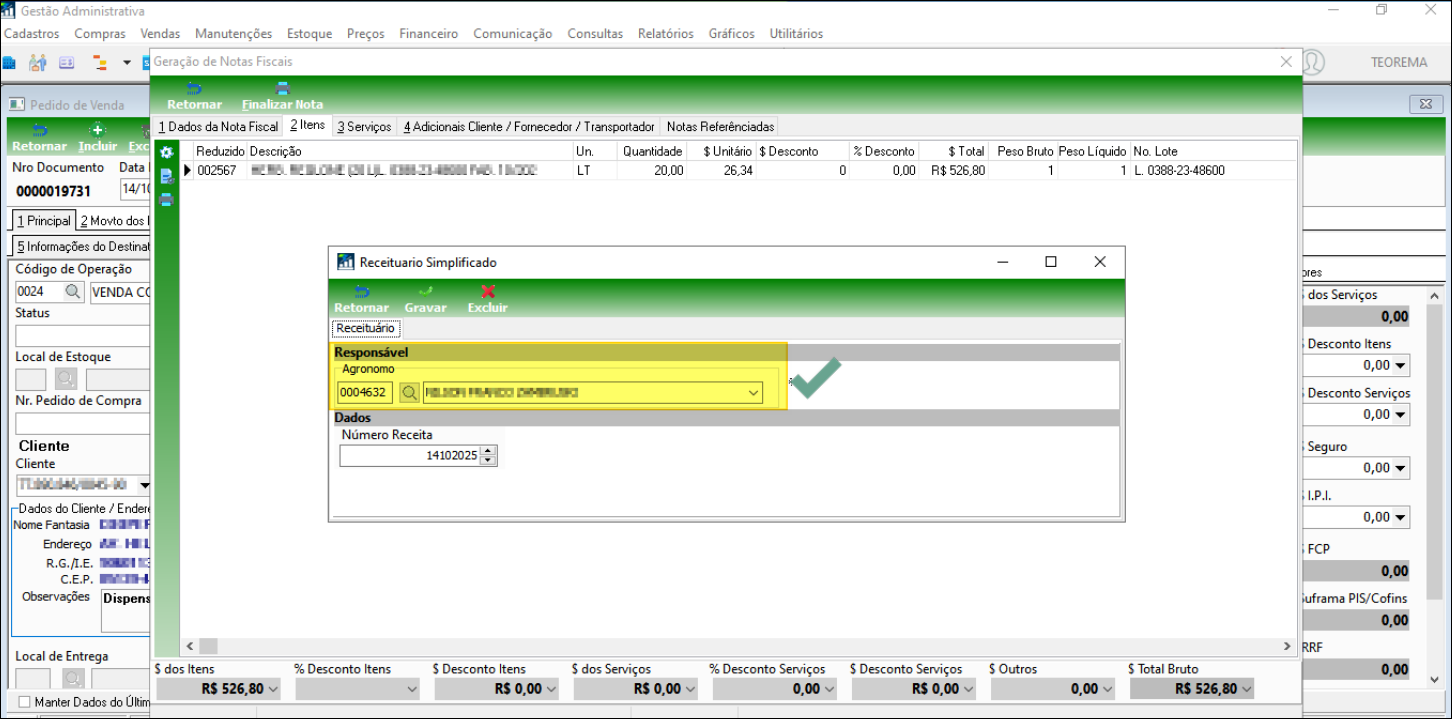The image size is (1452, 719).
Task: Click Retornar in Receituario Simplificado window
Action: pyautogui.click(x=361, y=299)
